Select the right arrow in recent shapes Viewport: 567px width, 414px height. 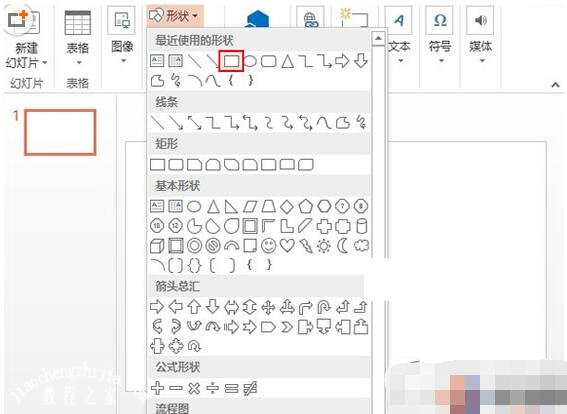(x=342, y=61)
